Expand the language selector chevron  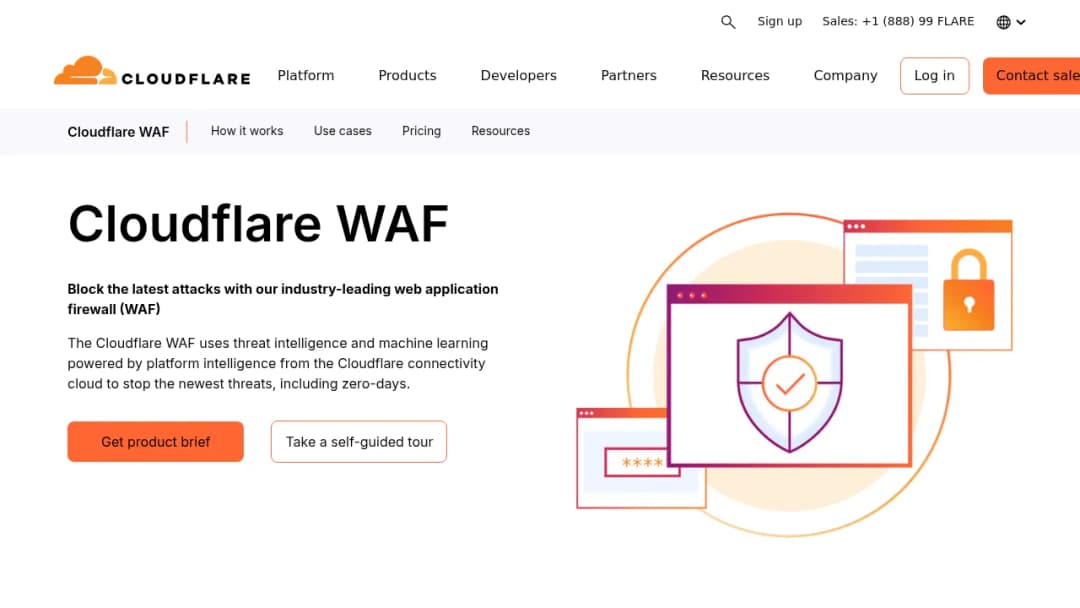tap(1021, 22)
